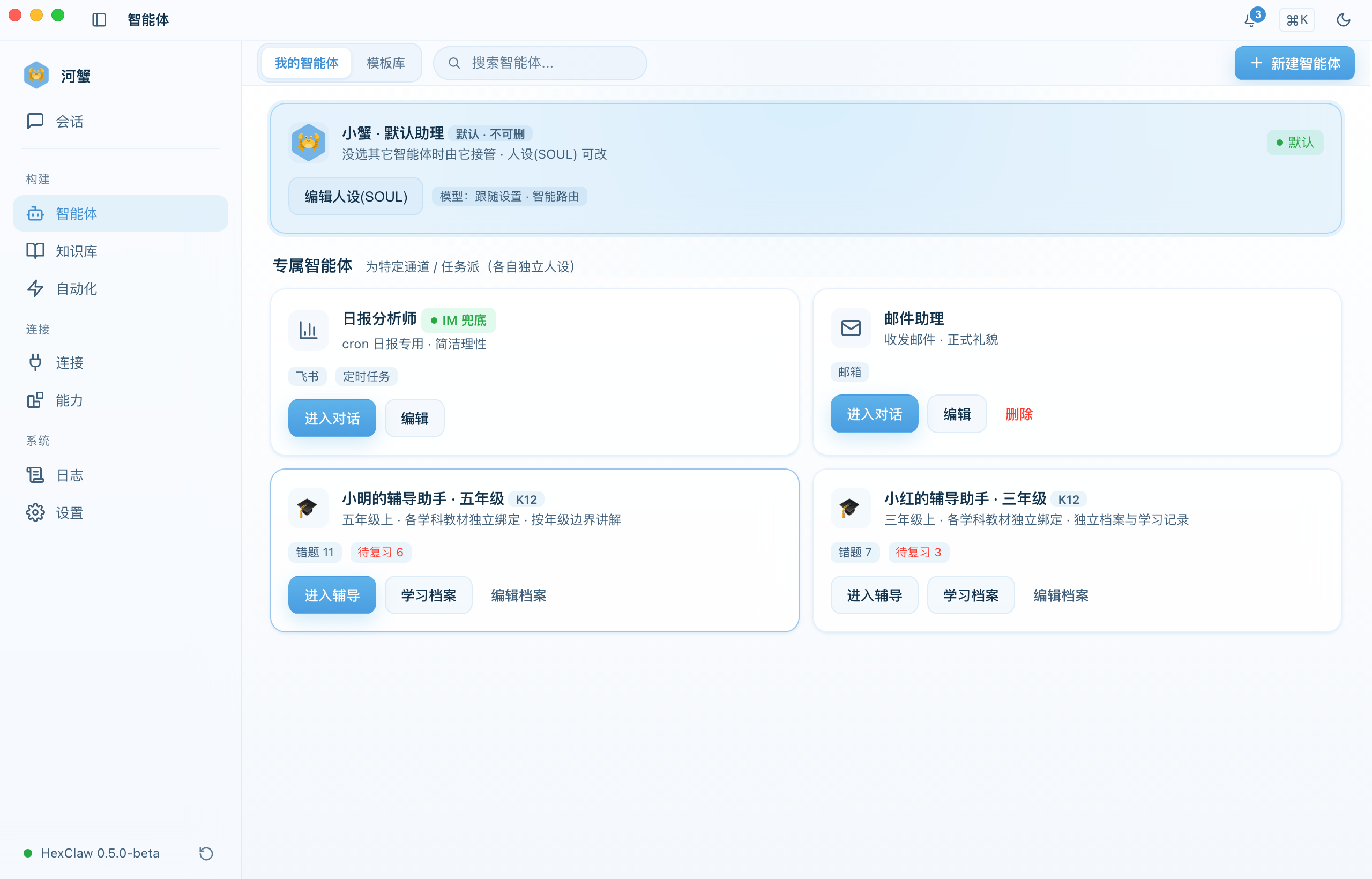The width and height of the screenshot is (1372, 879).
Task: Click the 定时任务 tag
Action: click(x=366, y=376)
